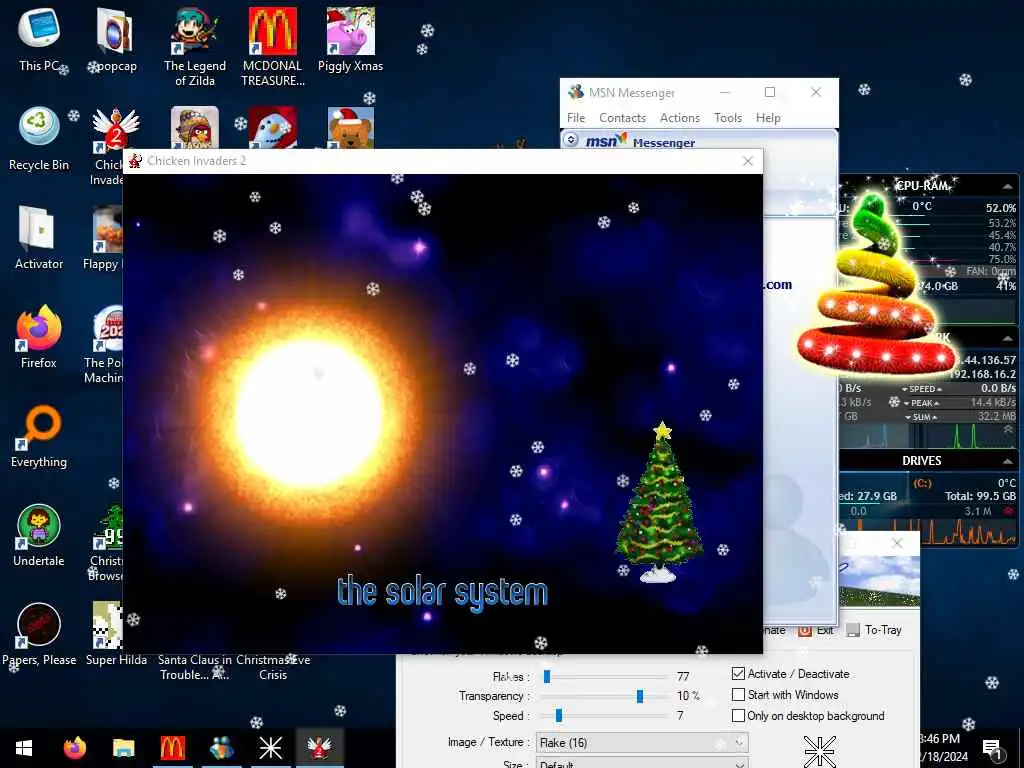This screenshot has width=1024, height=768.
Task: Open the Recycle Bin
Action: pos(39,139)
